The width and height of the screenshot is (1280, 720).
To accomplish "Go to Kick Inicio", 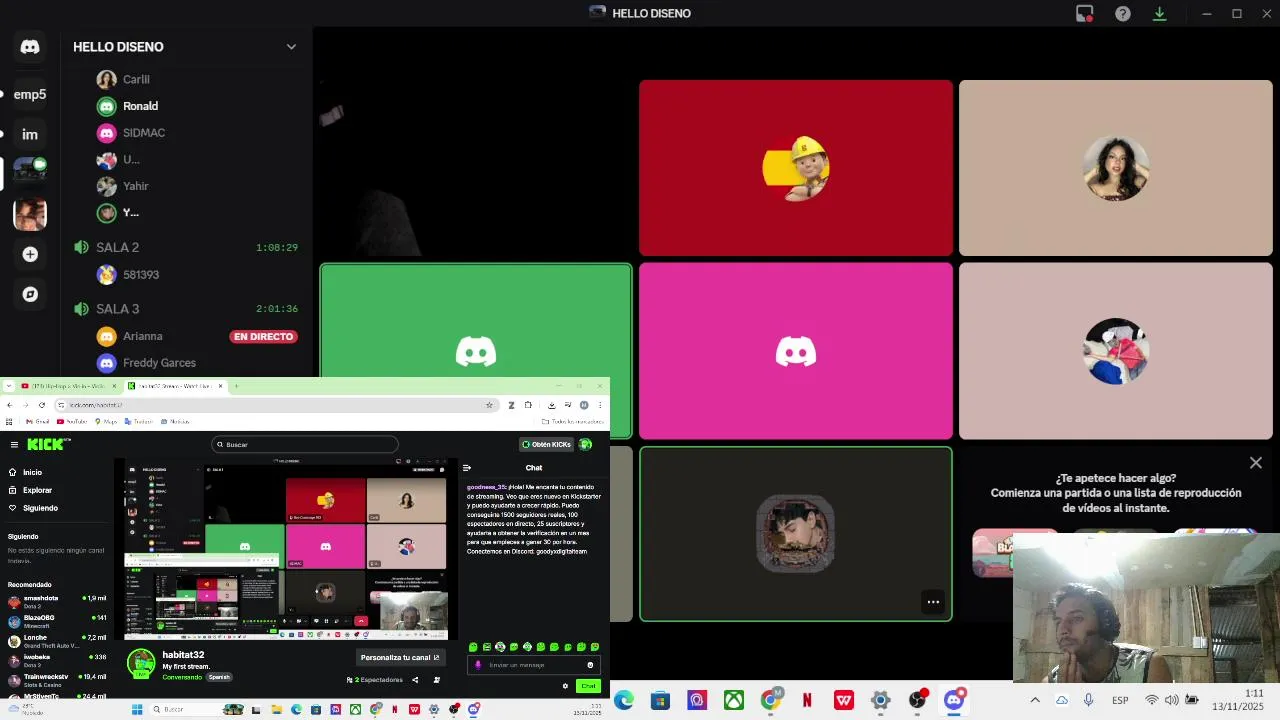I will click(x=26, y=473).
